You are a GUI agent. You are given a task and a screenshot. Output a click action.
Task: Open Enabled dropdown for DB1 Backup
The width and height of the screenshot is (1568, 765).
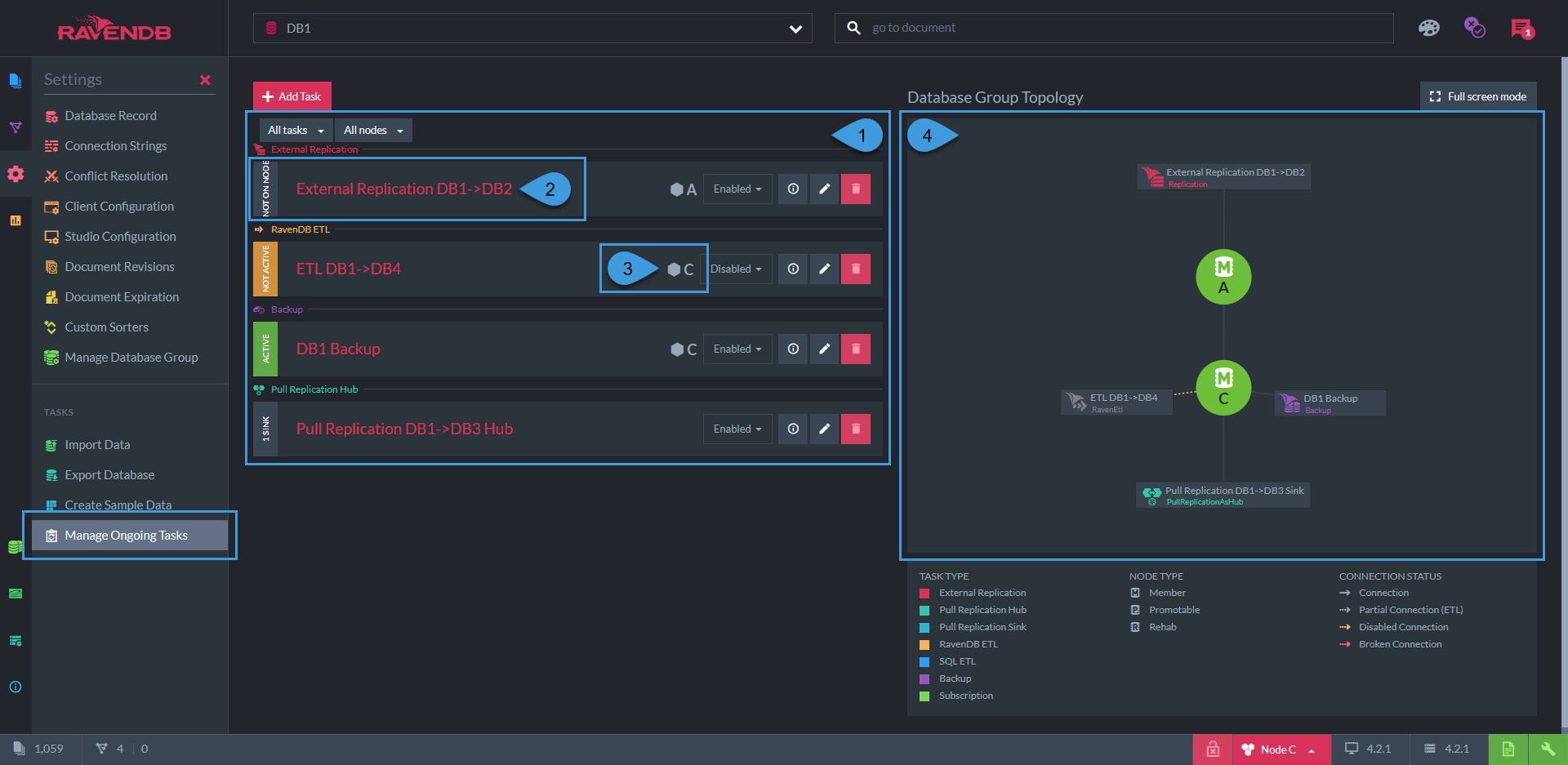coord(737,349)
